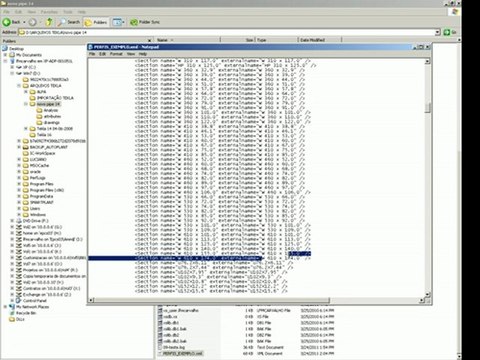Select the DVD Drive (F:) icon

click(x=19, y=221)
